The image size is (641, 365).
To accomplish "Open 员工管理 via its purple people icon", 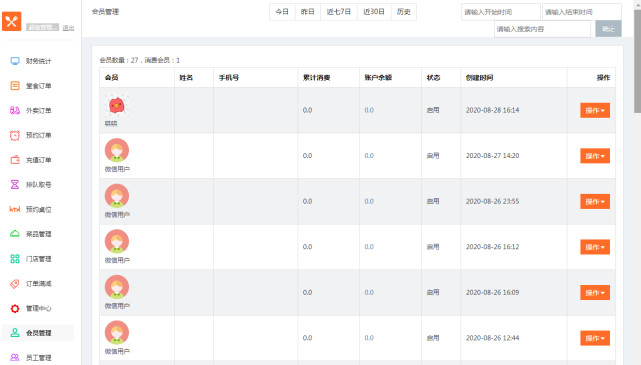I will pyautogui.click(x=15, y=358).
